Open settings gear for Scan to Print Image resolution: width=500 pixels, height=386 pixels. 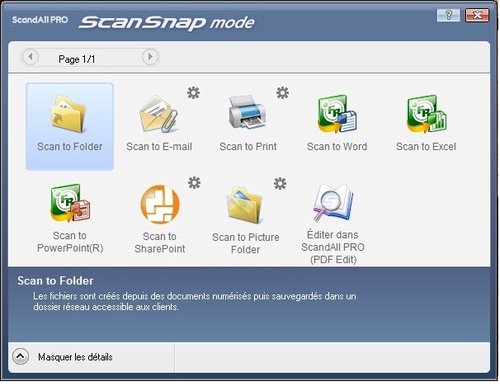pos(282,93)
